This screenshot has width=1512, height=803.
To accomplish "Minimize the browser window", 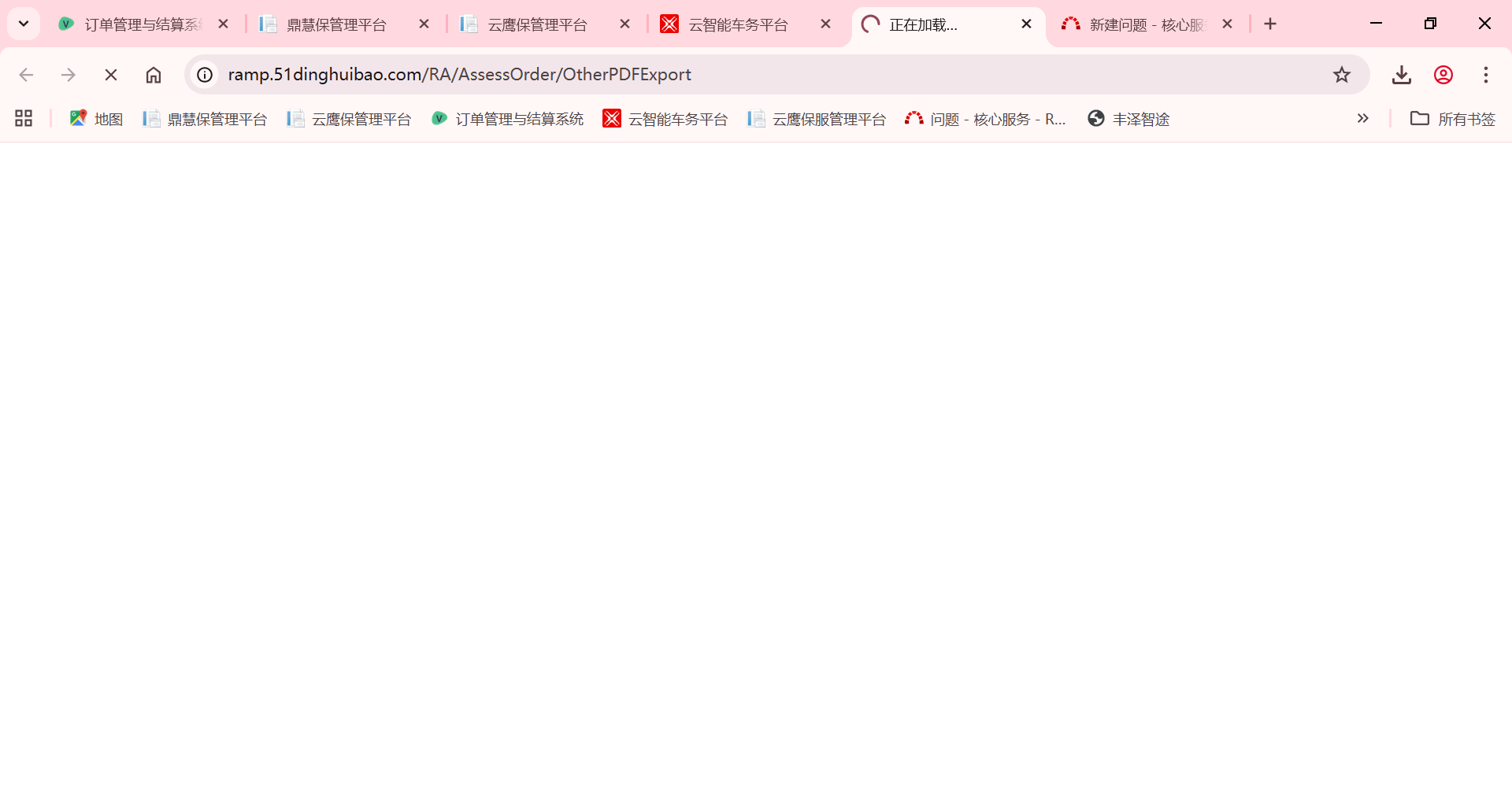I will pyautogui.click(x=1377, y=24).
